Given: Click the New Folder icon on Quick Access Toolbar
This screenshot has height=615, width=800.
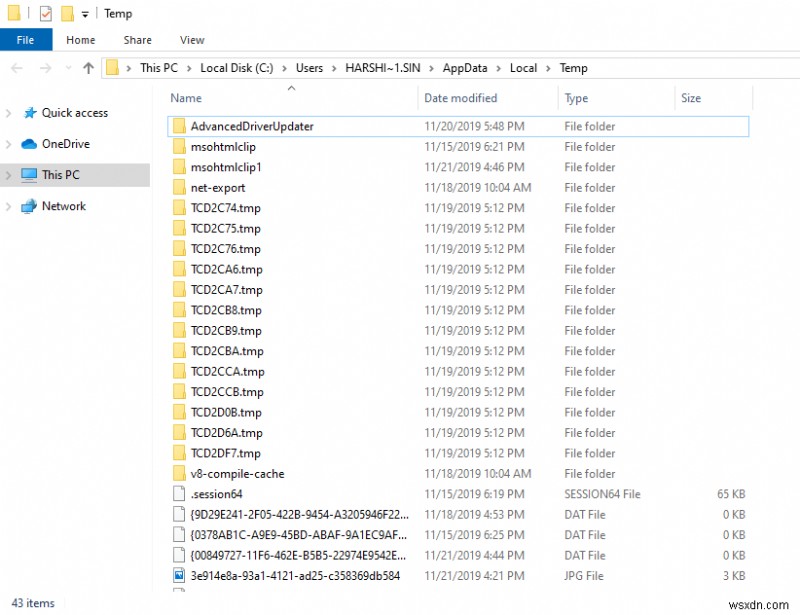Looking at the screenshot, I should tap(68, 13).
